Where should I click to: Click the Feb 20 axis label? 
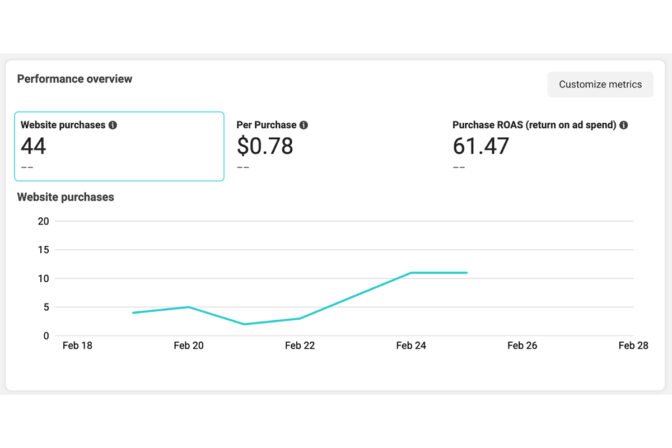[188, 346]
